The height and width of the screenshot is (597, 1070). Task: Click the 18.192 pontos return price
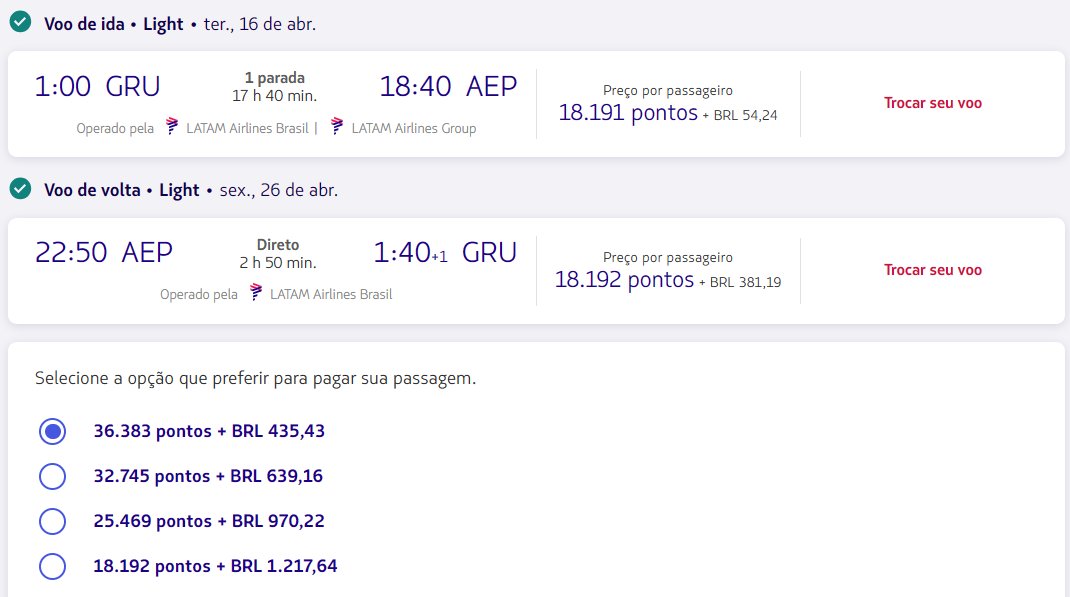tap(624, 280)
